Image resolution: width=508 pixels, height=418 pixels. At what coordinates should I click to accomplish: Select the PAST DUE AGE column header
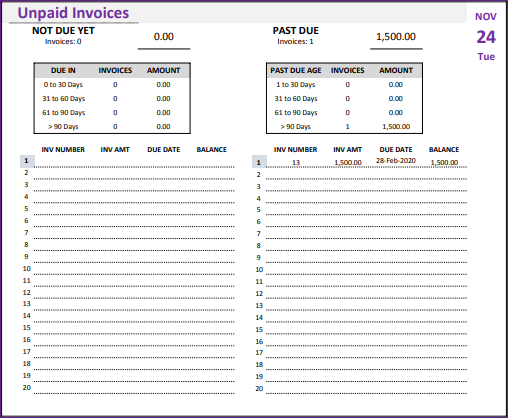(296, 71)
